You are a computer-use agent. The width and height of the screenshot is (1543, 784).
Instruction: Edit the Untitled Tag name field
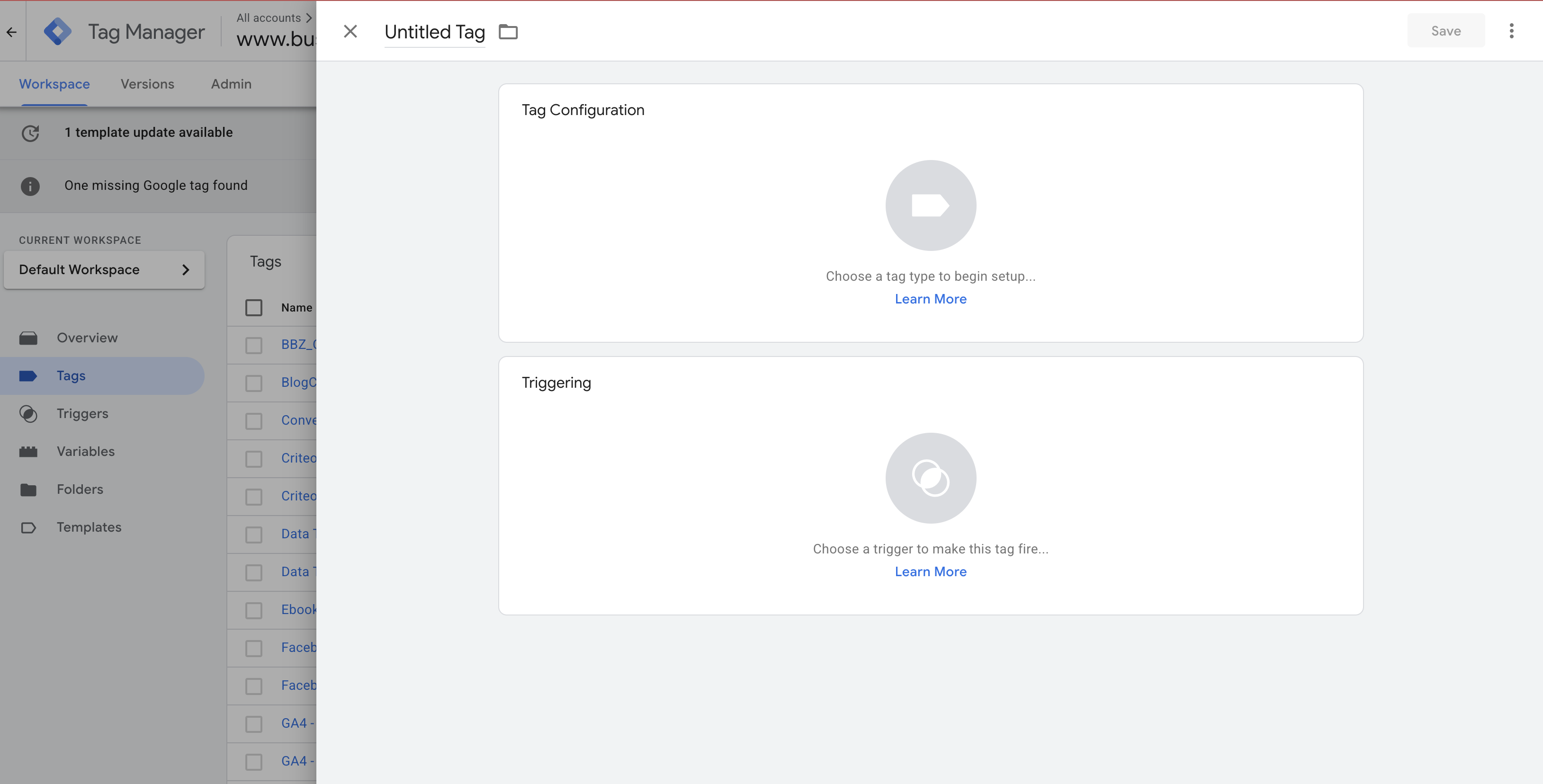tap(434, 32)
